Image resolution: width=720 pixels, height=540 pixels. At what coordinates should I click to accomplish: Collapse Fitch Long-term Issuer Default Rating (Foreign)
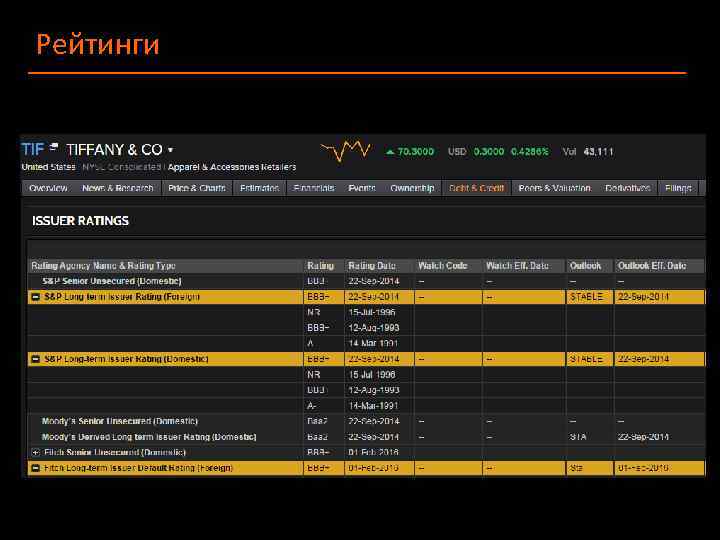35,468
